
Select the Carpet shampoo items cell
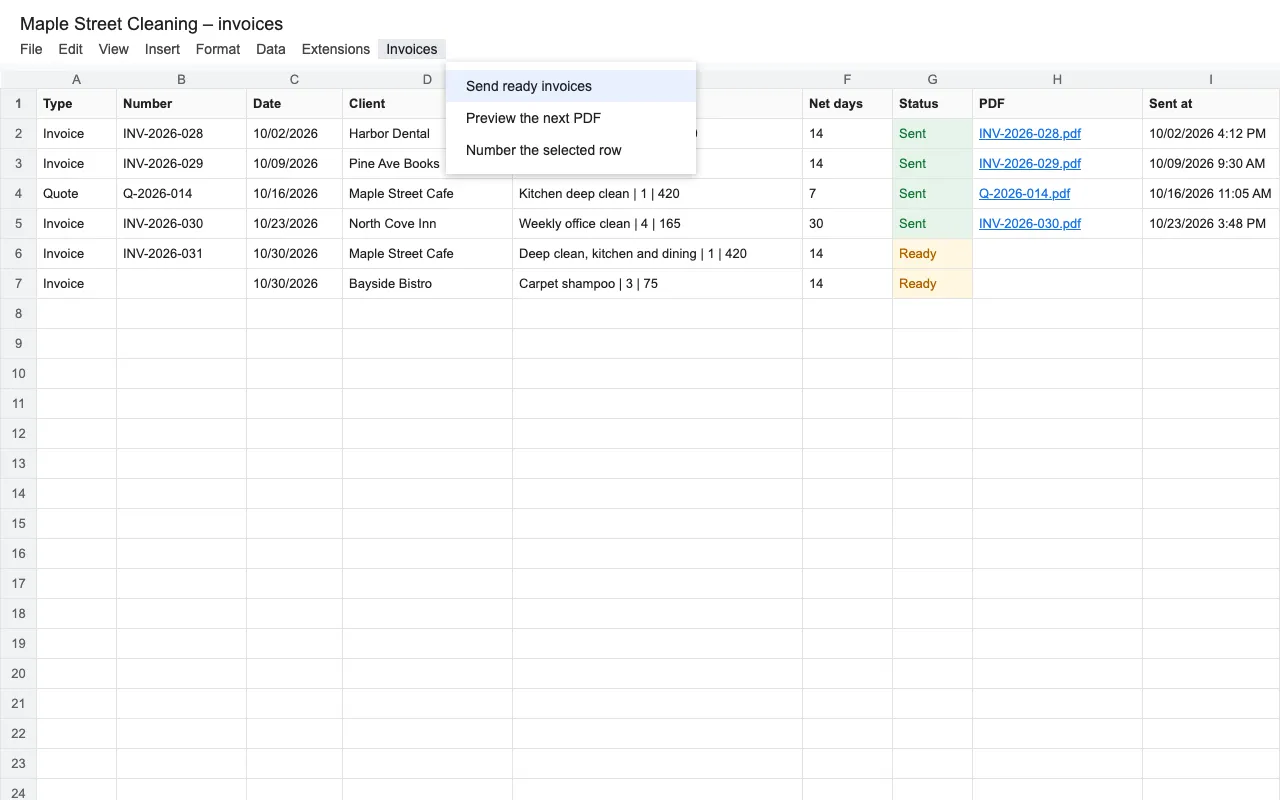click(657, 283)
